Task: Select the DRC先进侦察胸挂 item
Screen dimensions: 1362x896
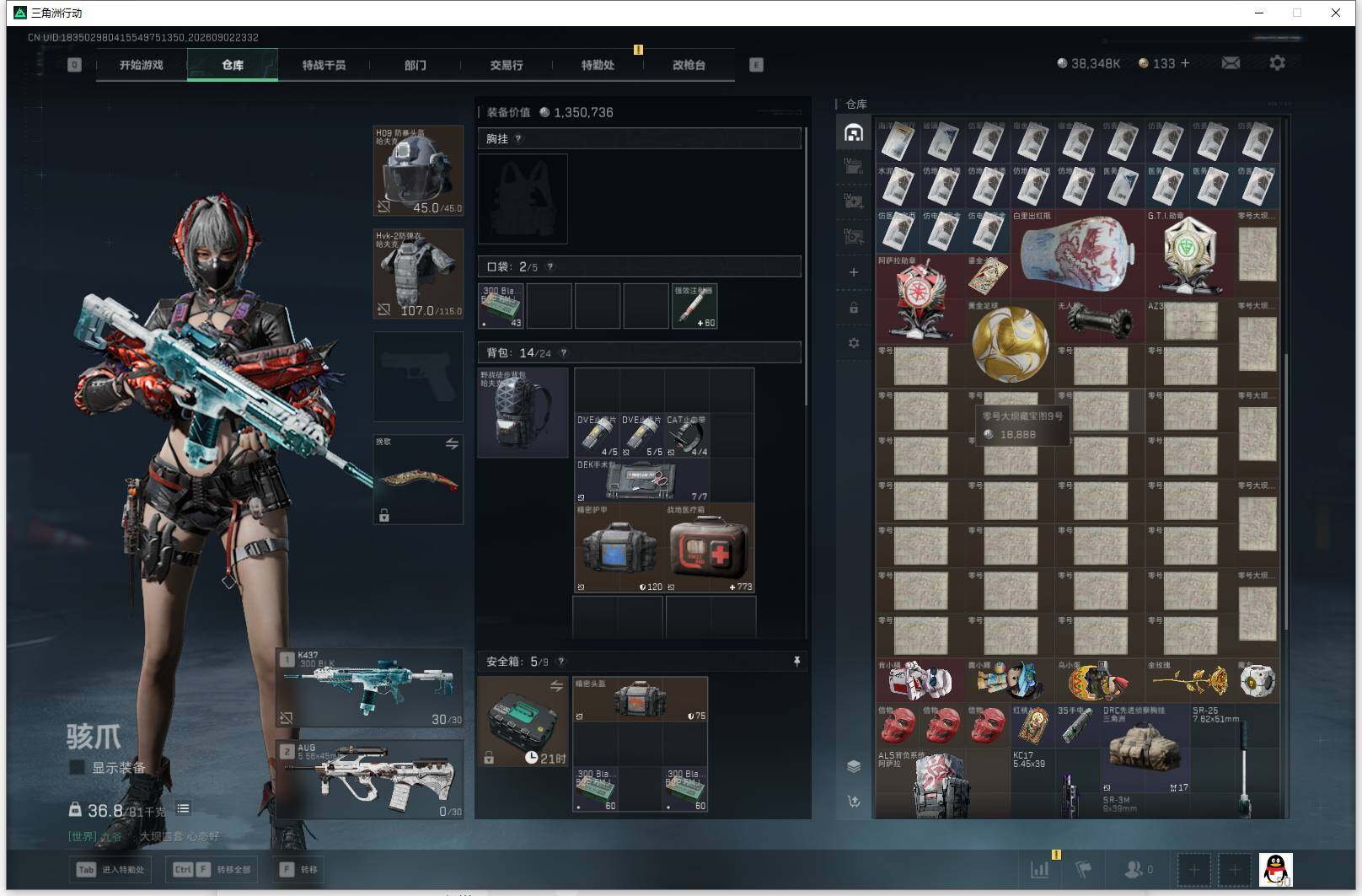Action: click(1145, 749)
